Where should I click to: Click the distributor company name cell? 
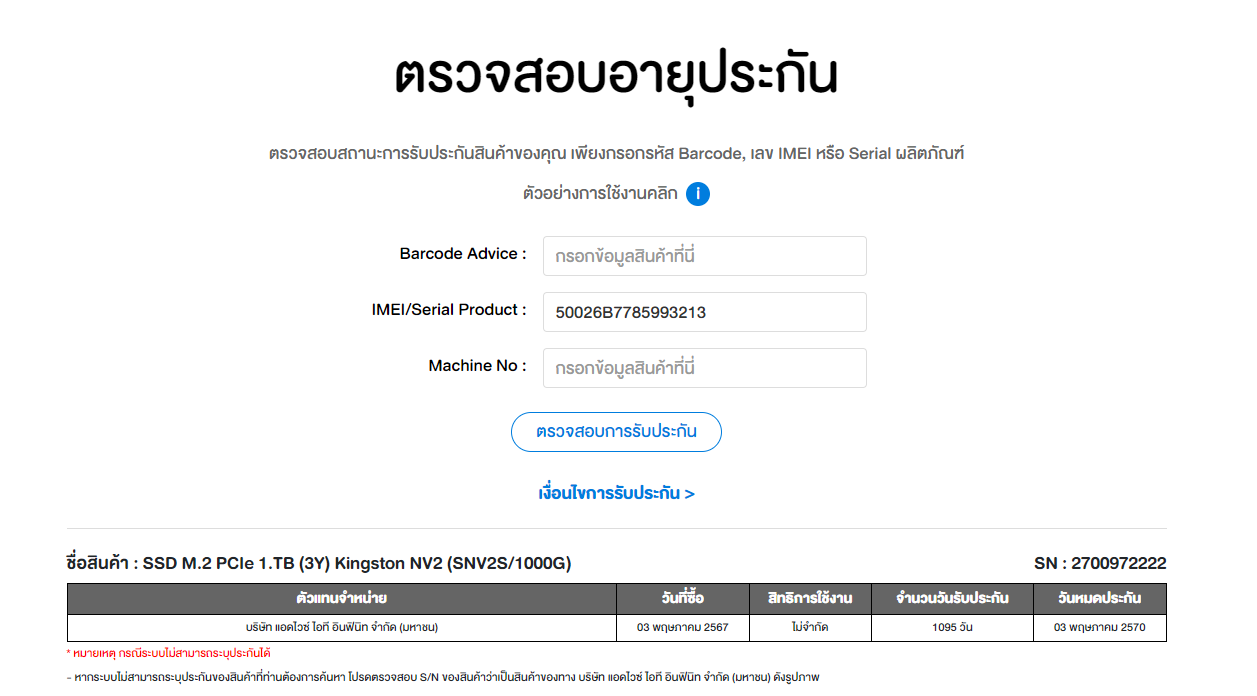pyautogui.click(x=341, y=628)
